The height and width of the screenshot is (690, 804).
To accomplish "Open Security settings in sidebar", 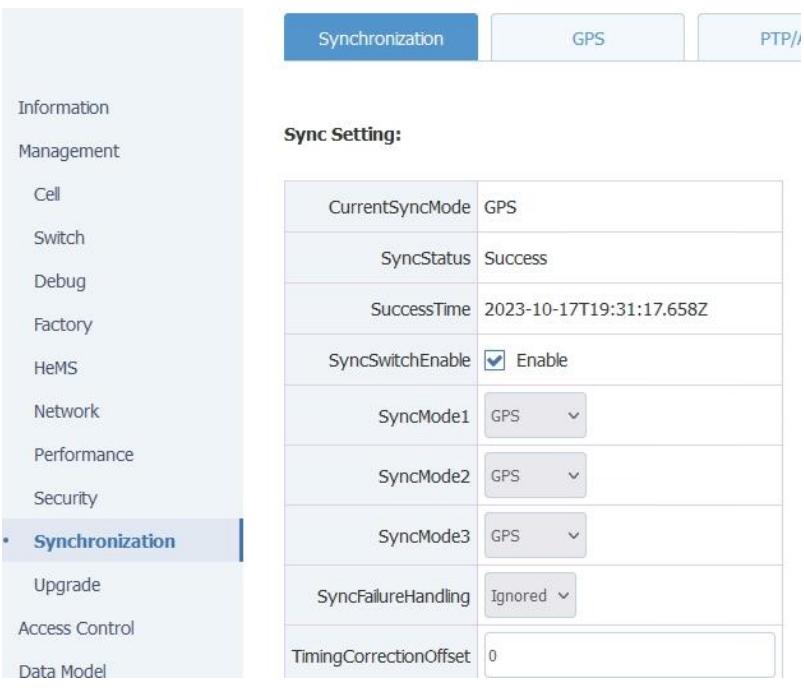I will pyautogui.click(x=65, y=497).
